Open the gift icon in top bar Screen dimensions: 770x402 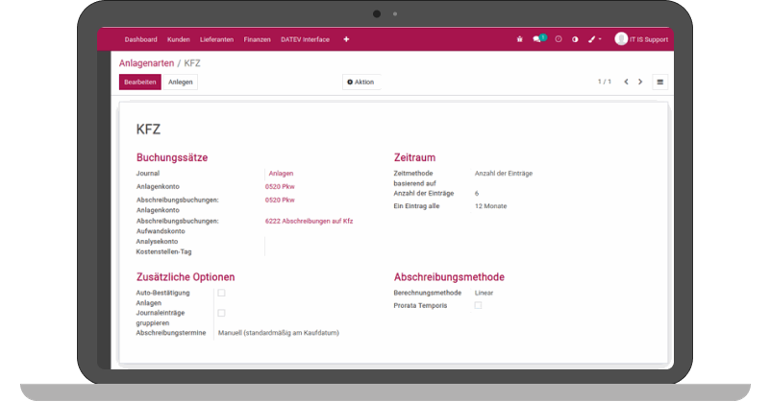tap(519, 39)
